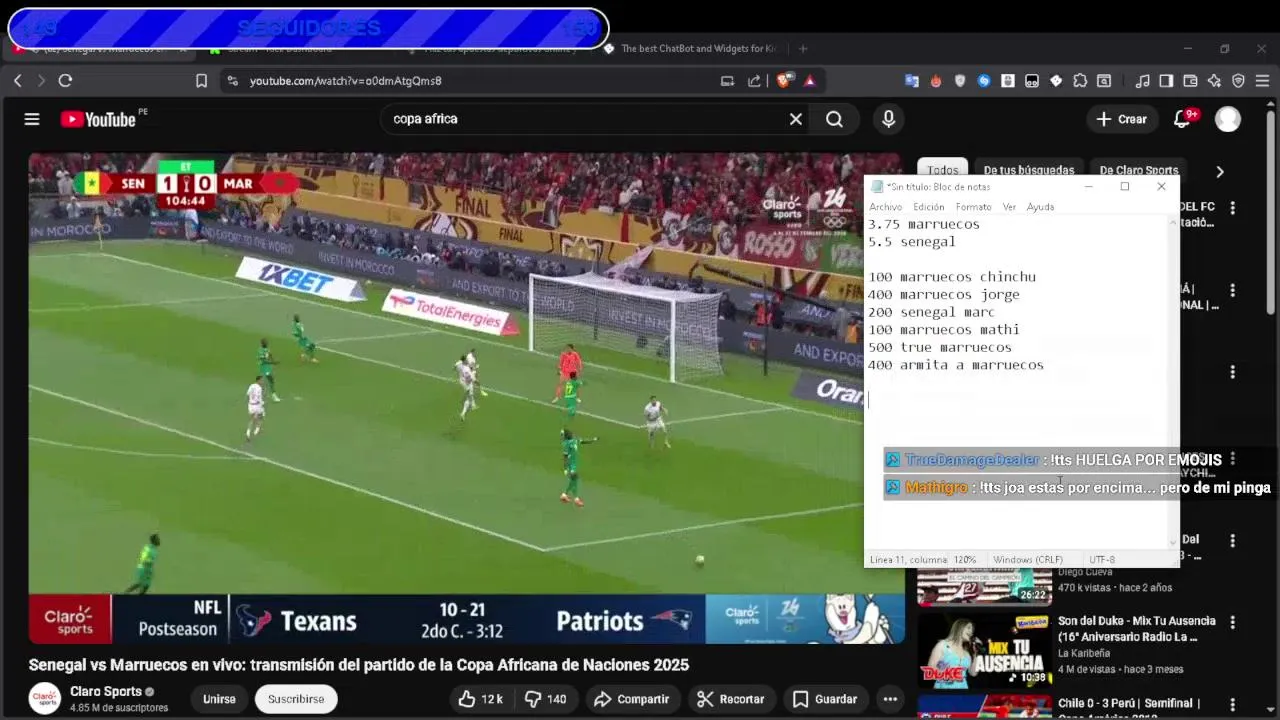Screen dimensions: 1280x720
Task: Go back in browser history
Action: click(18, 81)
